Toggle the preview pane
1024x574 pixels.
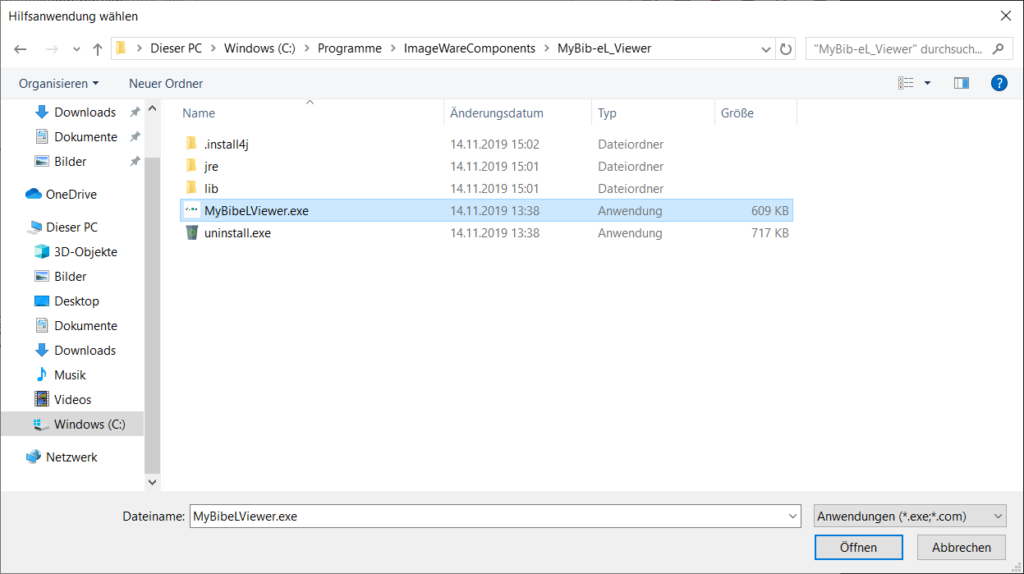961,83
